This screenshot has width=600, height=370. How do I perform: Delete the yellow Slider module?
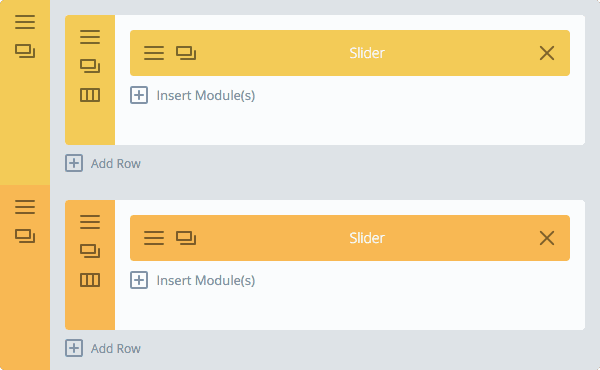547,53
